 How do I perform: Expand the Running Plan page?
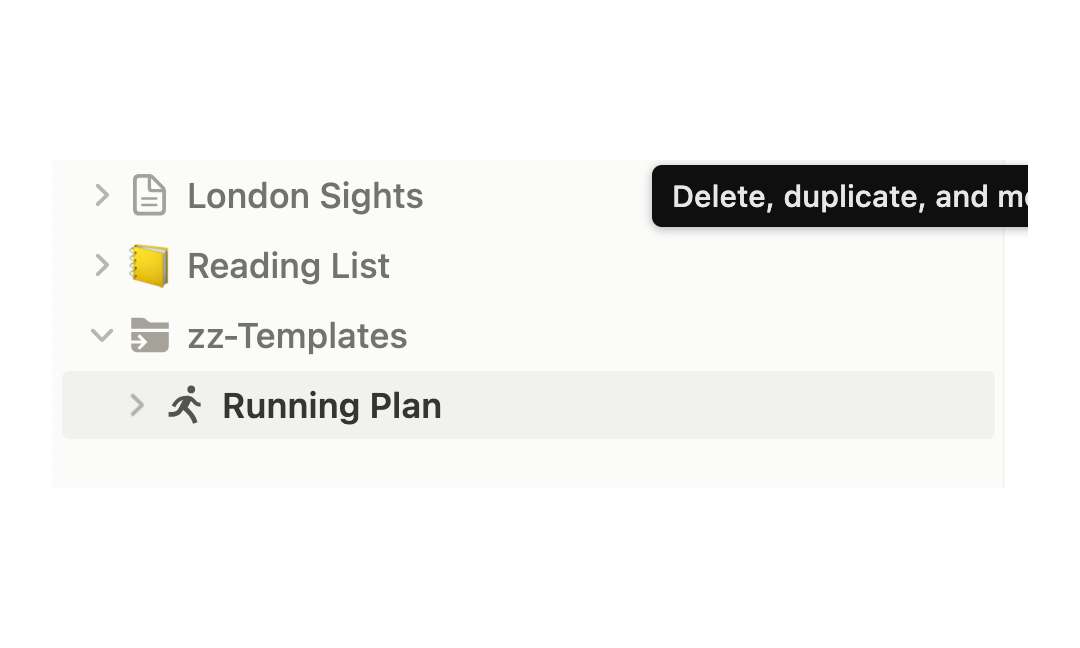[x=137, y=405]
